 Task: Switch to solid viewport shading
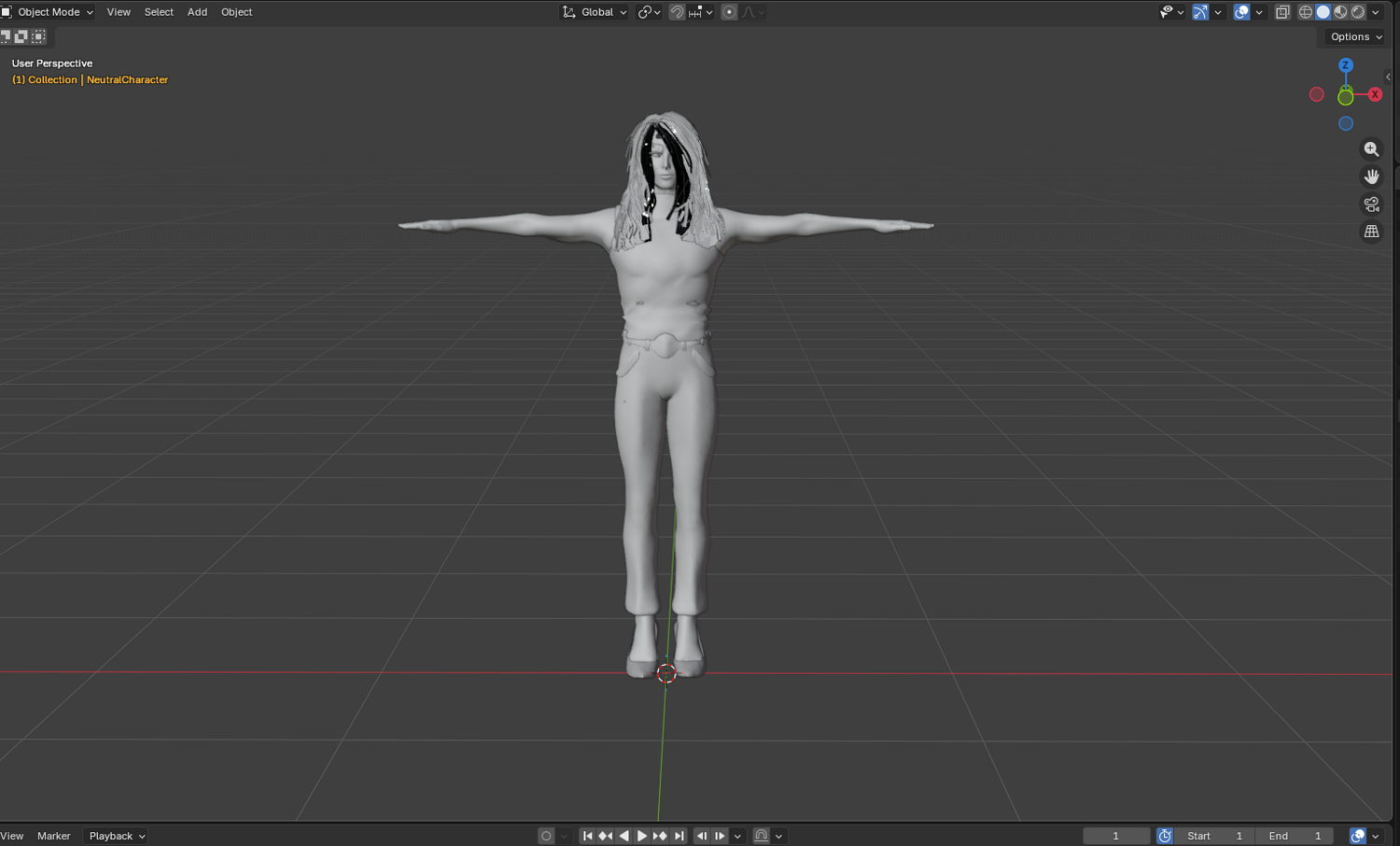coord(1323,12)
